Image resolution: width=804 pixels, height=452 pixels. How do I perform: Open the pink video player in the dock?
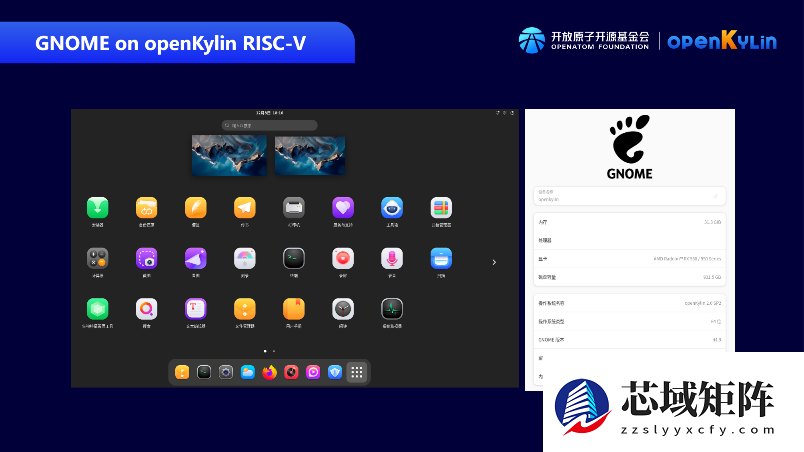tap(313, 372)
